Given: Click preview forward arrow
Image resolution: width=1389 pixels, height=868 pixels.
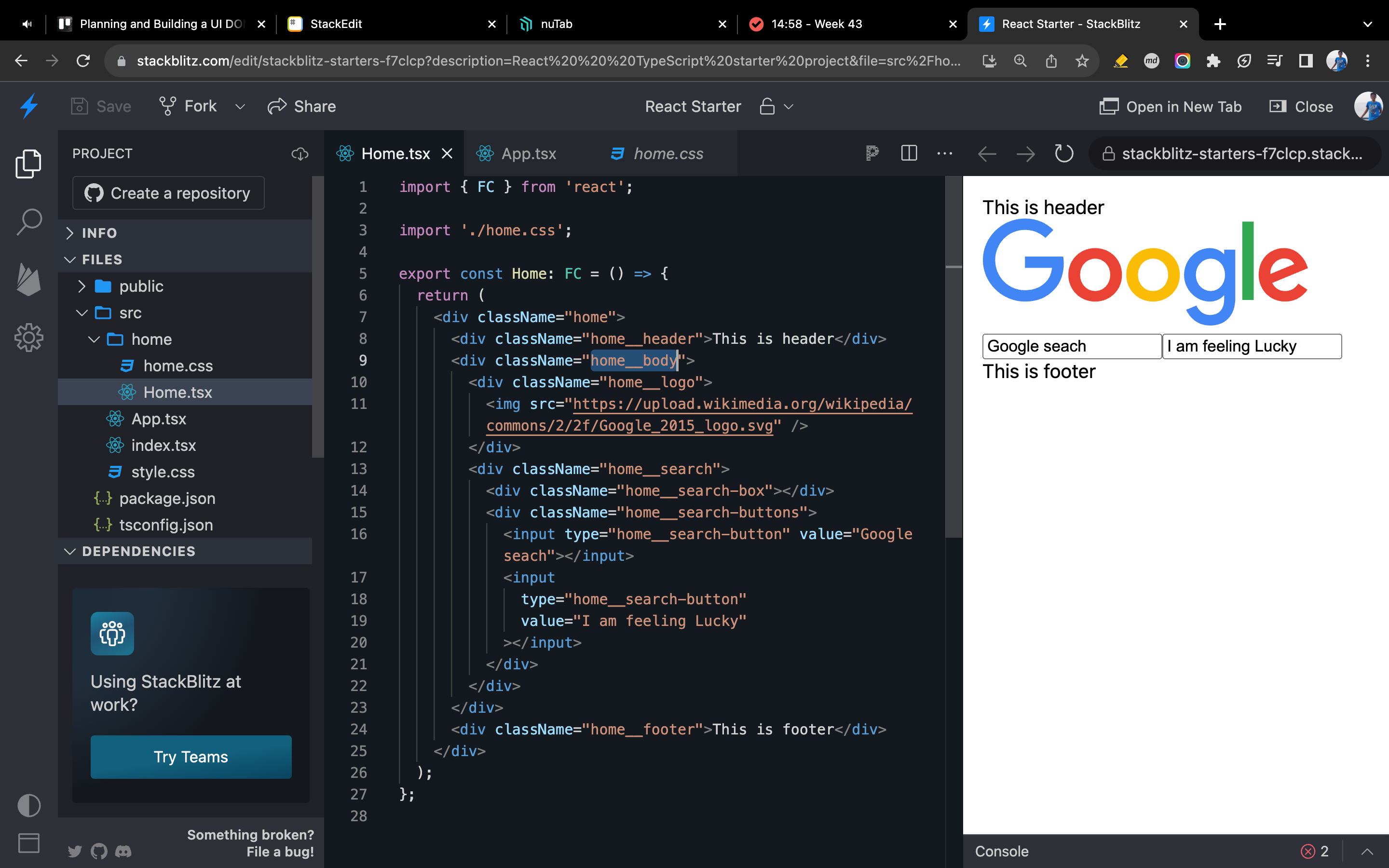Looking at the screenshot, I should (1026, 154).
